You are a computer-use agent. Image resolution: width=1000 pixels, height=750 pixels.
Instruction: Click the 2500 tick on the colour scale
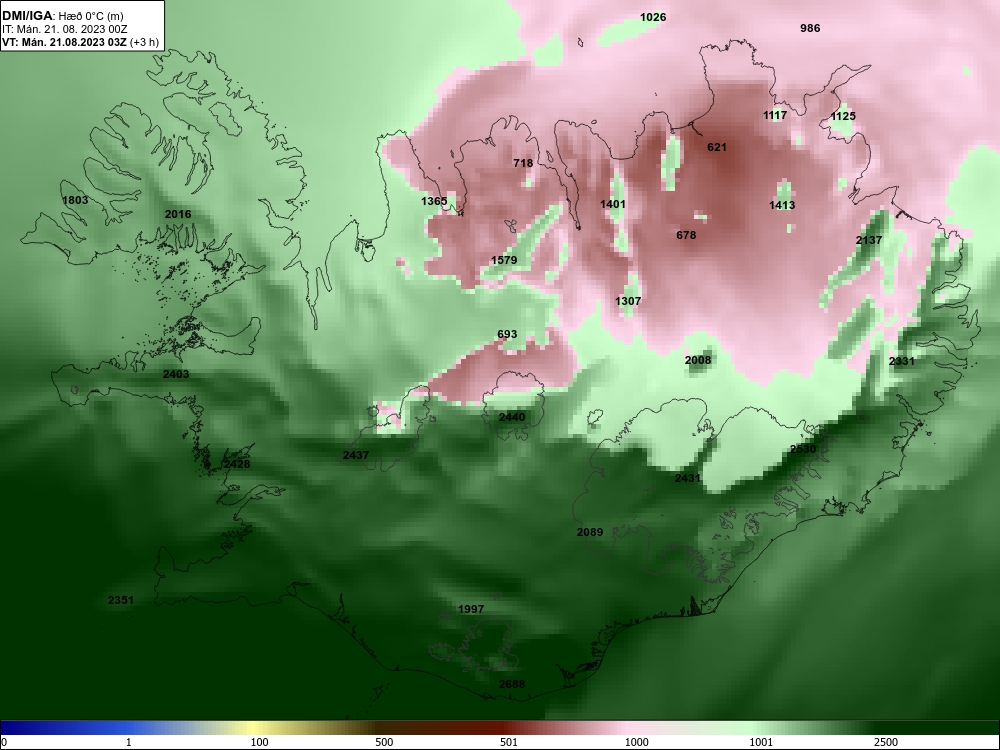[x=886, y=742]
